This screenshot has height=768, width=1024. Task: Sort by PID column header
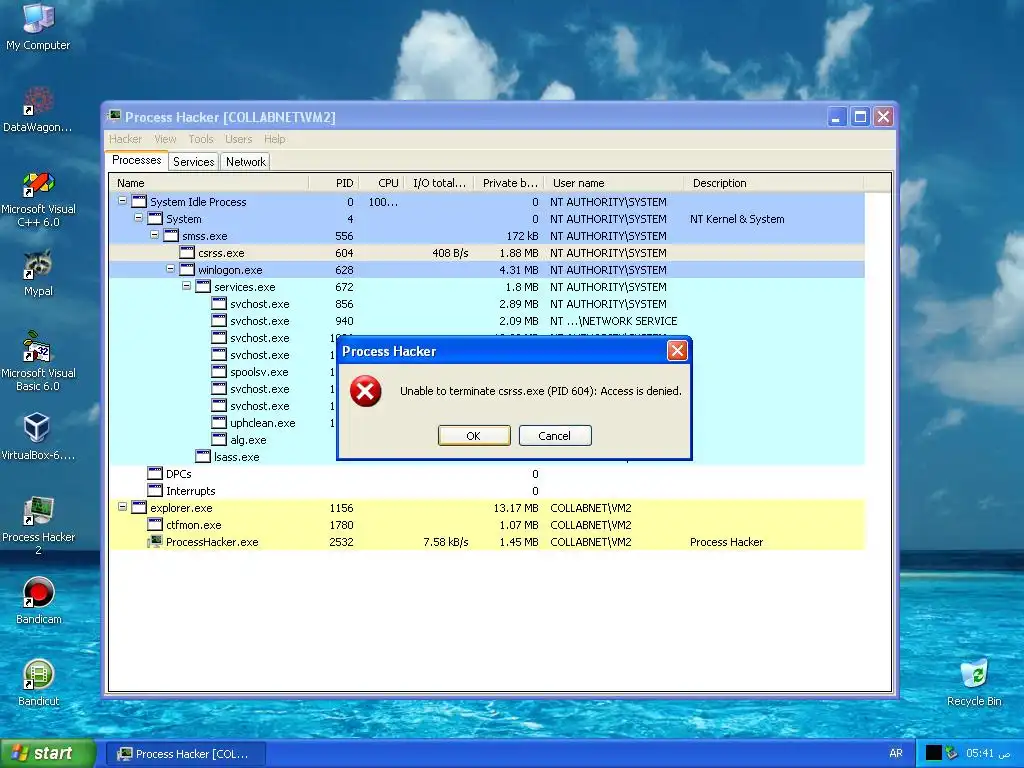pos(332,183)
